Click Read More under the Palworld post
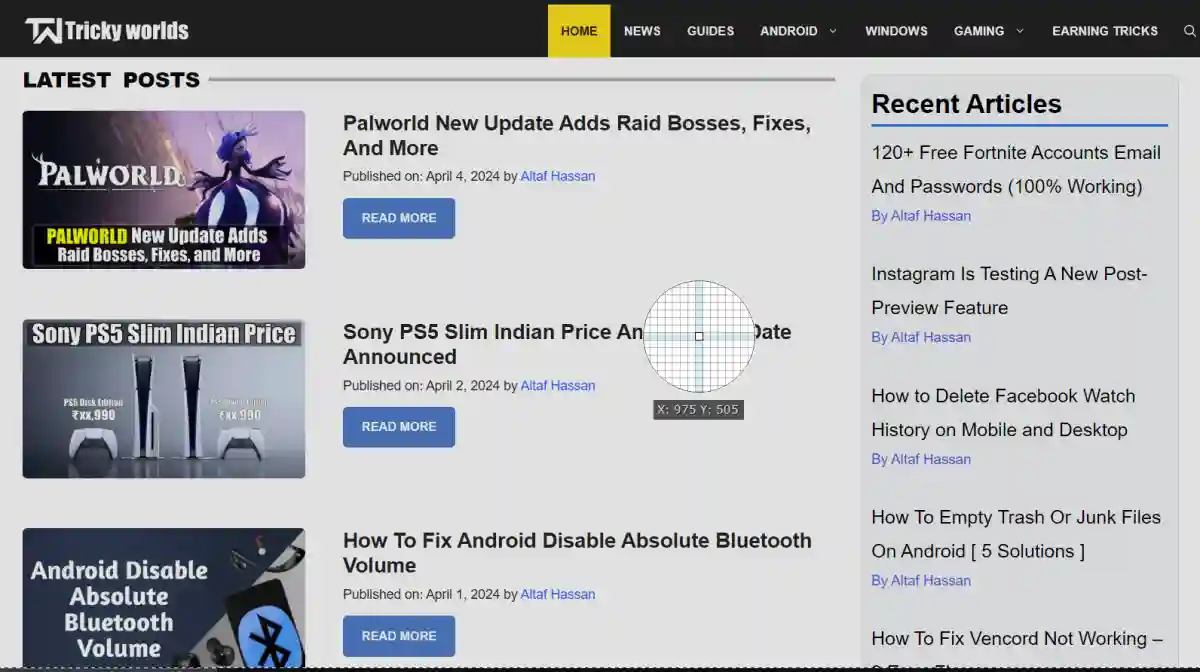 [x=399, y=218]
